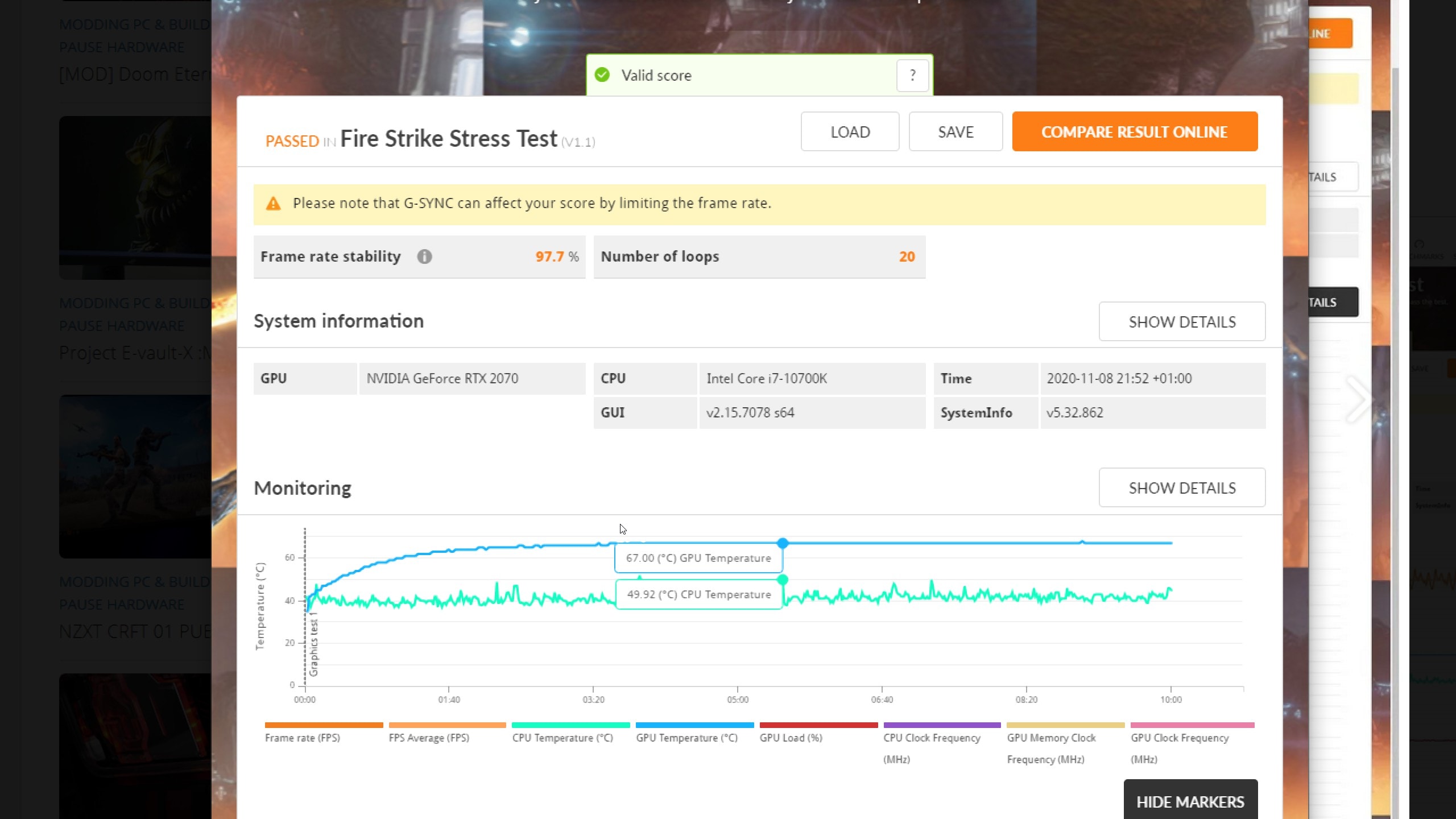Toggle FPS Average chart legend
This screenshot has height=819, width=1456.
click(x=429, y=738)
